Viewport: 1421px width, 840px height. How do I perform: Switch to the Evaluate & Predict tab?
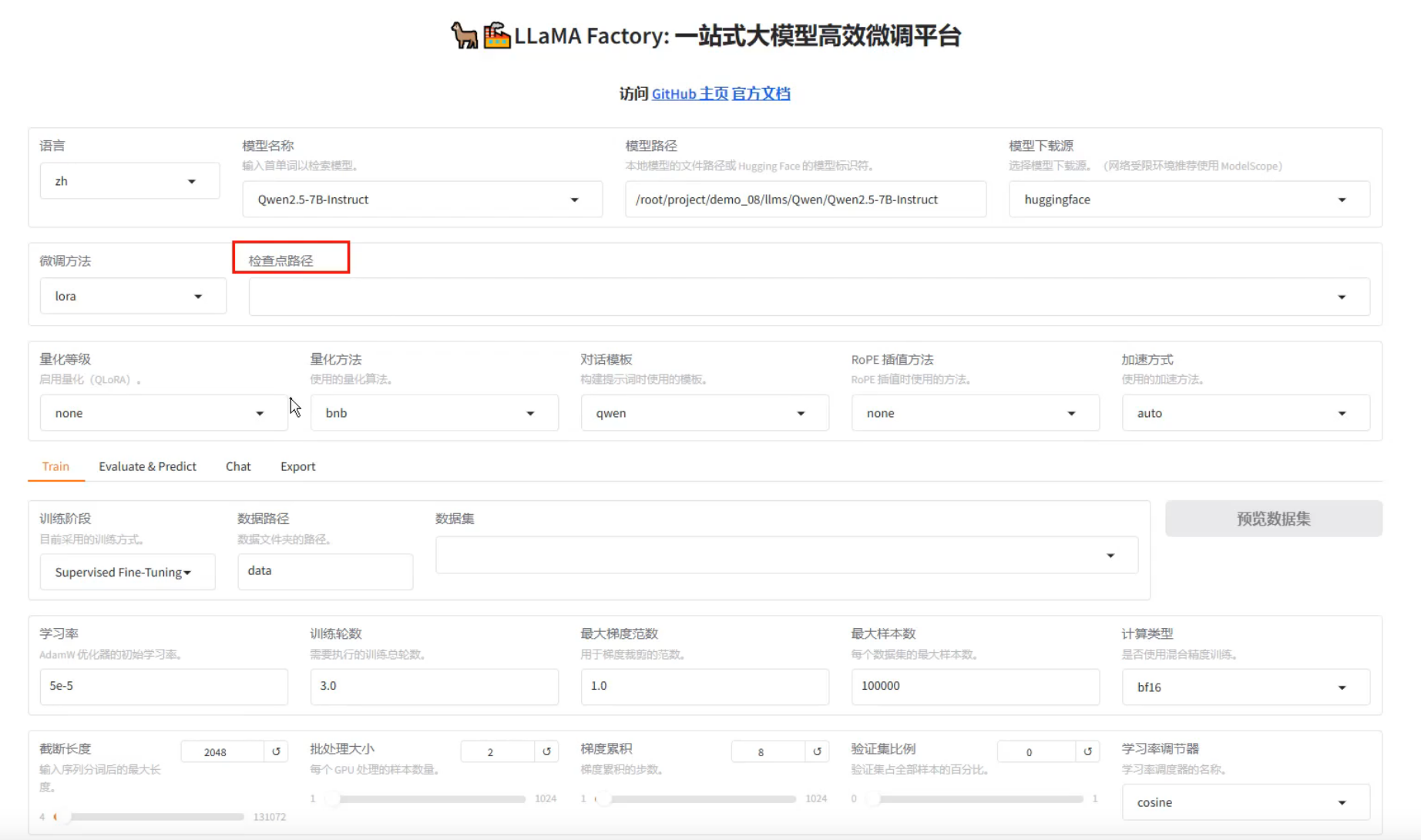click(147, 466)
